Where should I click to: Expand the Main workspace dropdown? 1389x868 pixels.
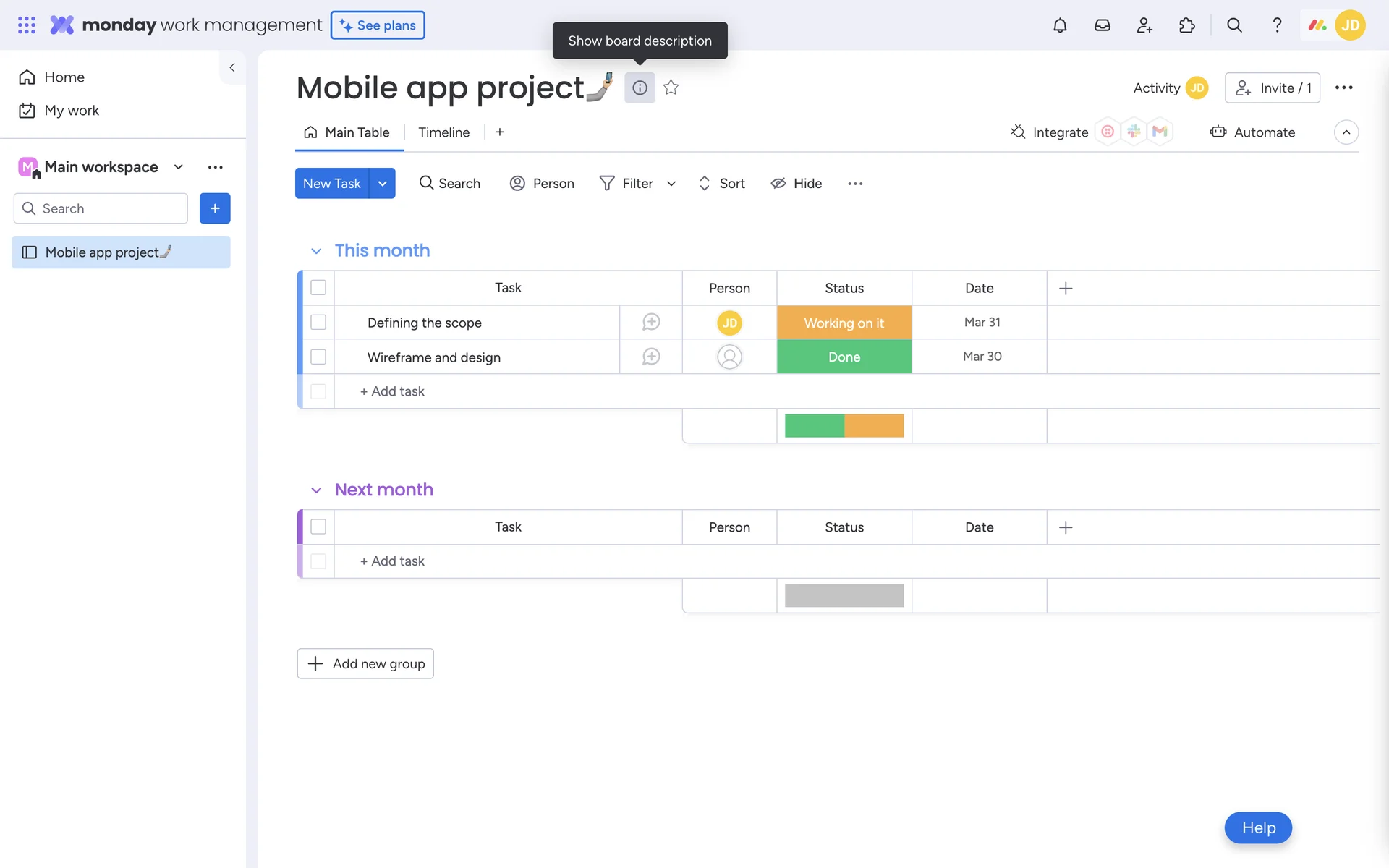(x=179, y=167)
